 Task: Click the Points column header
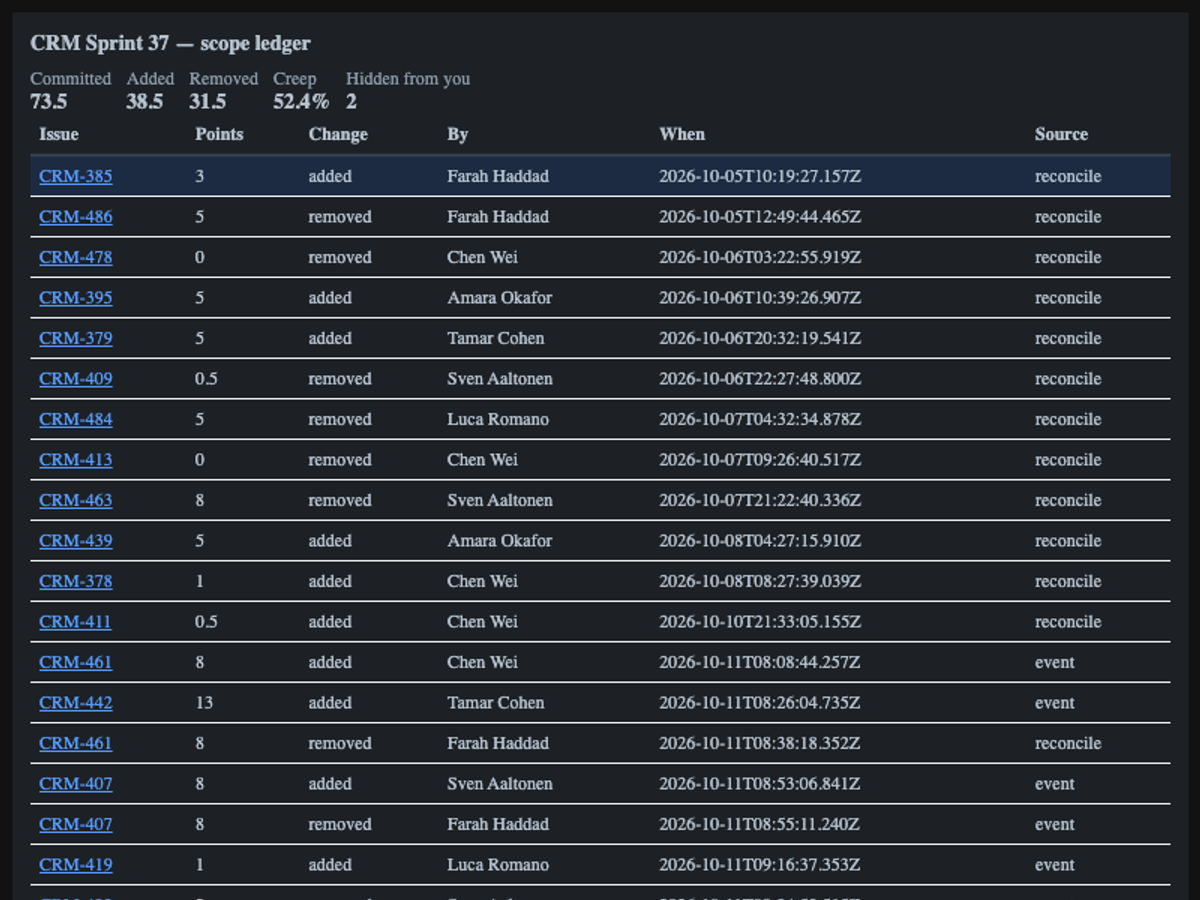click(219, 134)
